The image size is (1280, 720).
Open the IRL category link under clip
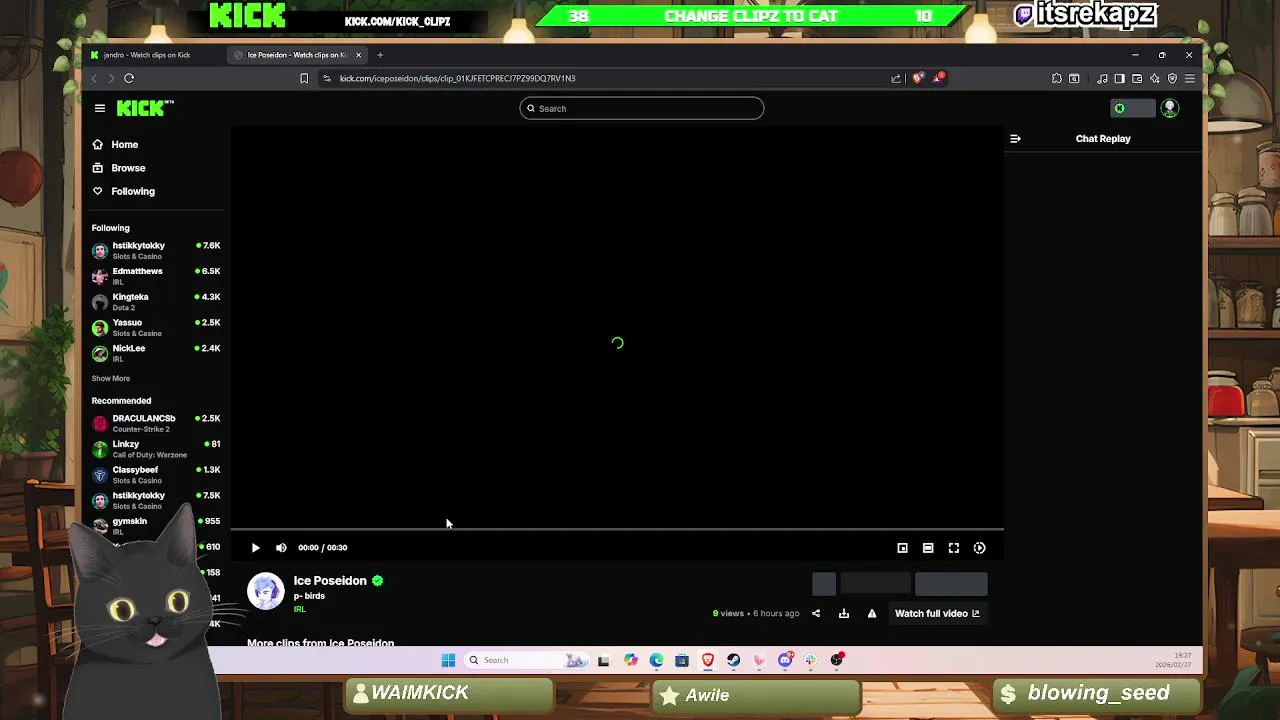pos(299,609)
